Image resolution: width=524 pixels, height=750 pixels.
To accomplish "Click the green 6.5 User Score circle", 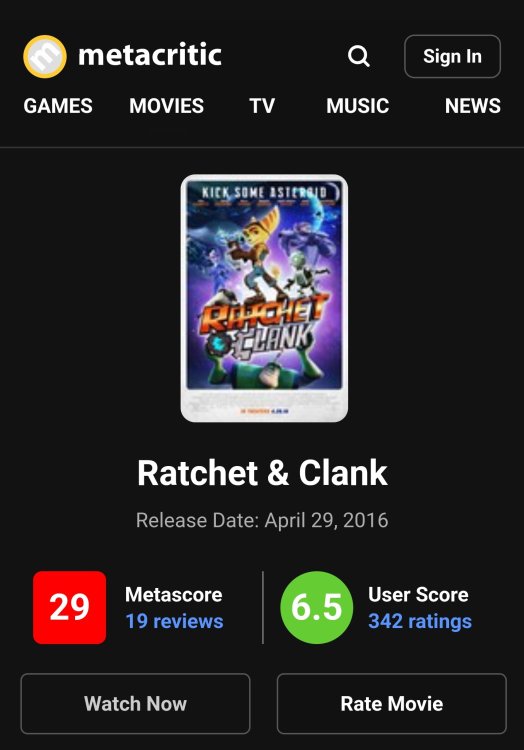I will coord(317,607).
